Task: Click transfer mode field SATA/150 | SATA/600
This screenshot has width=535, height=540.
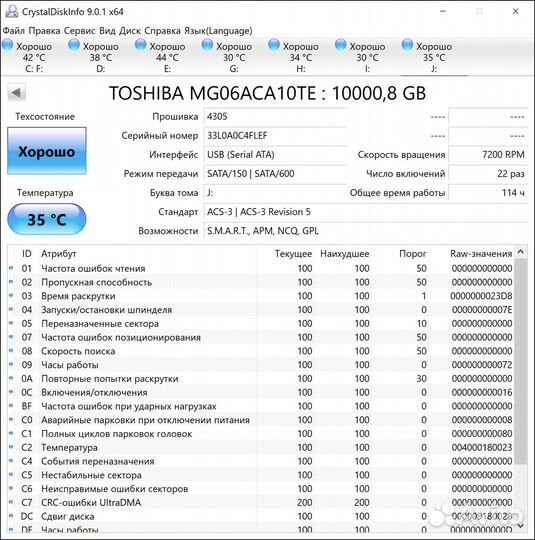Action: [x=275, y=174]
